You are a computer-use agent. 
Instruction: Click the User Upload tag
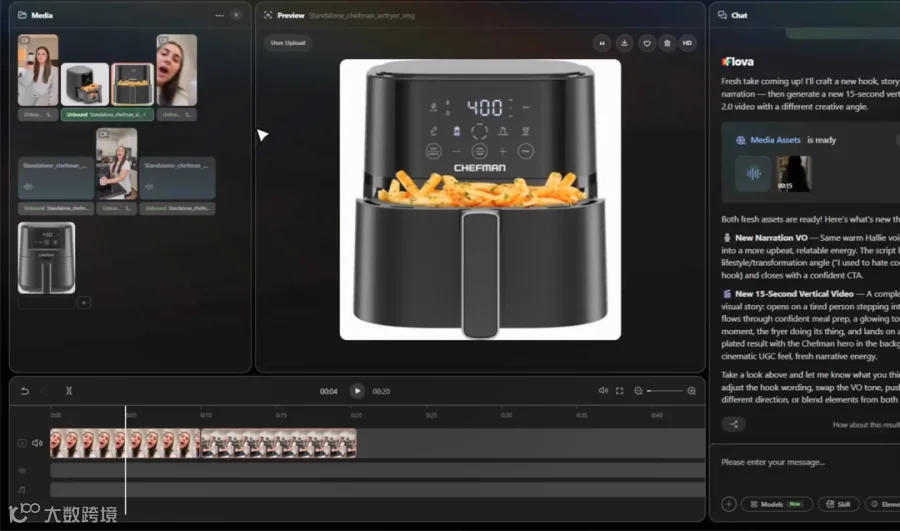pos(288,43)
